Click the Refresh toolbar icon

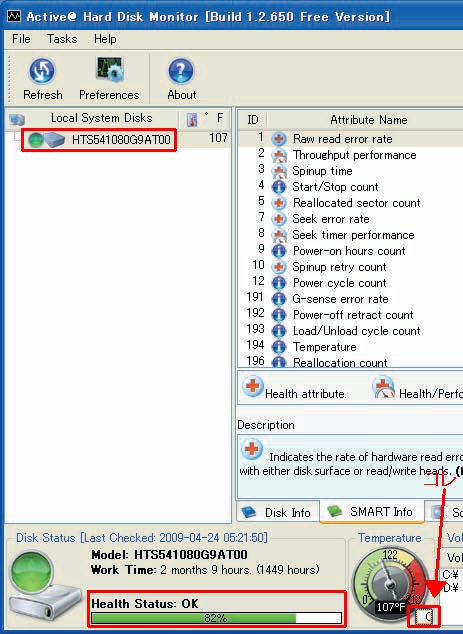pyautogui.click(x=42, y=71)
